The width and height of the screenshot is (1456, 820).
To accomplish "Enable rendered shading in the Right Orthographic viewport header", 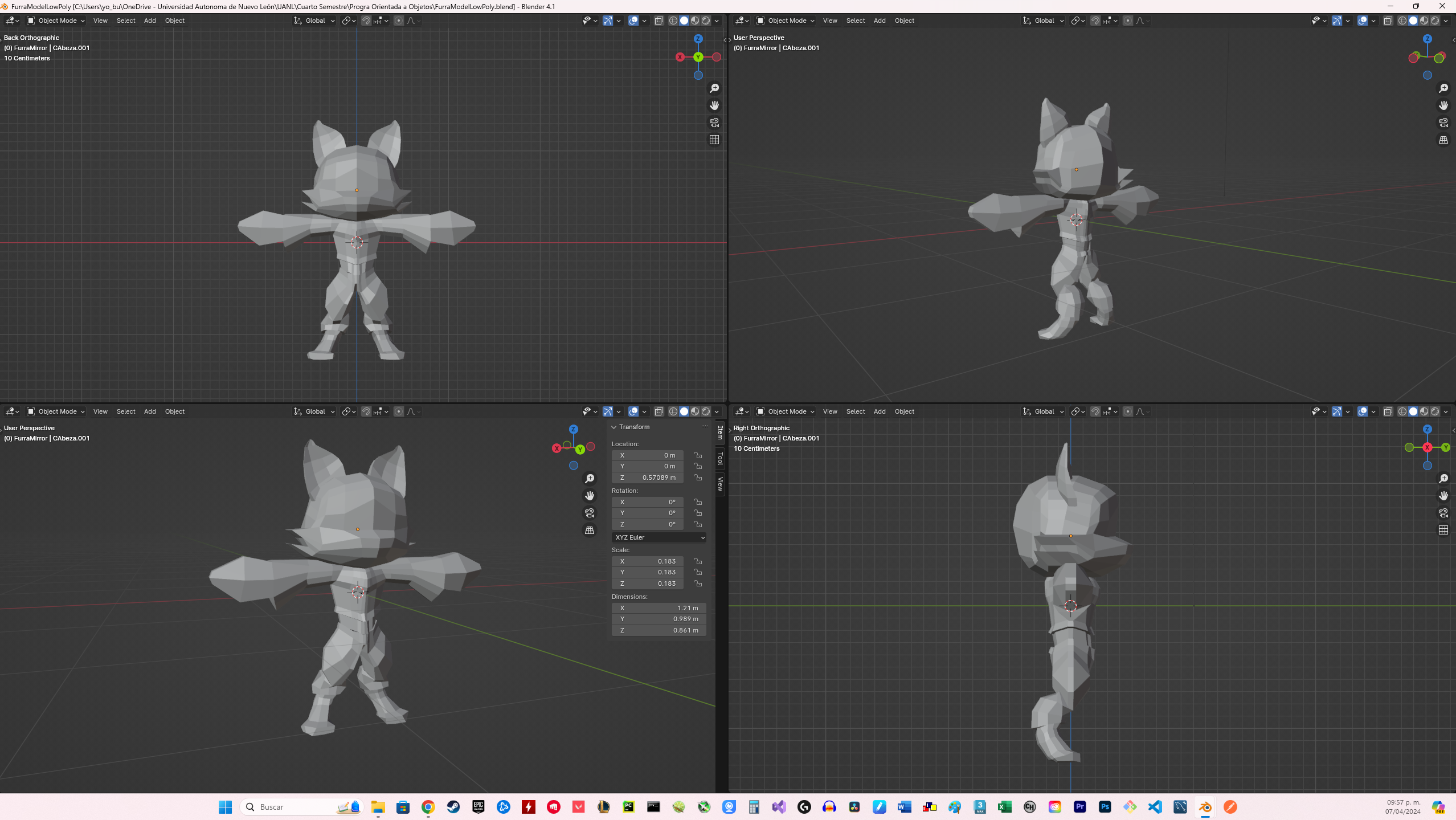I will [1435, 411].
